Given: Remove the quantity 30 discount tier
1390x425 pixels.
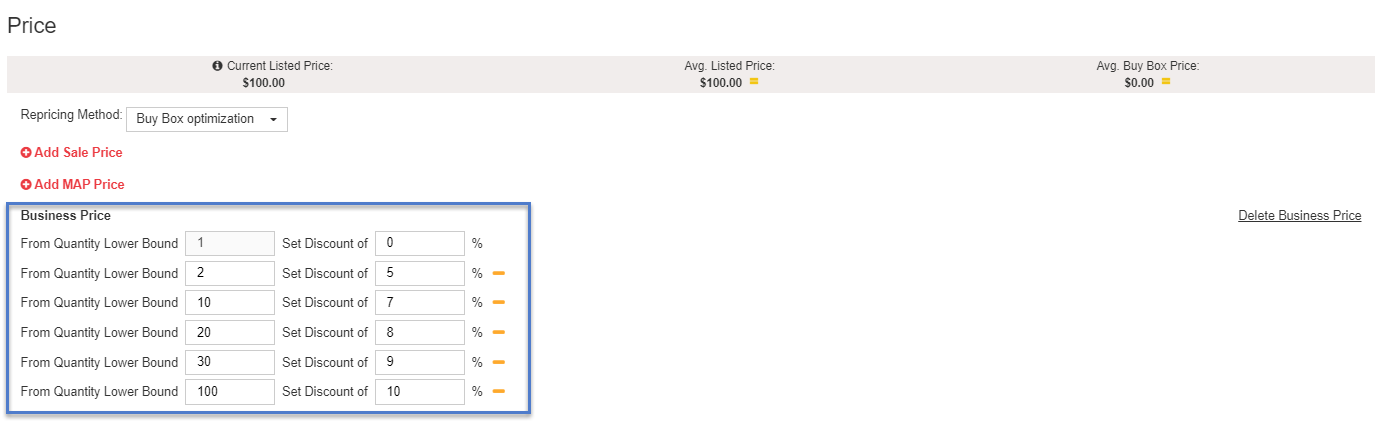Looking at the screenshot, I should (x=498, y=362).
